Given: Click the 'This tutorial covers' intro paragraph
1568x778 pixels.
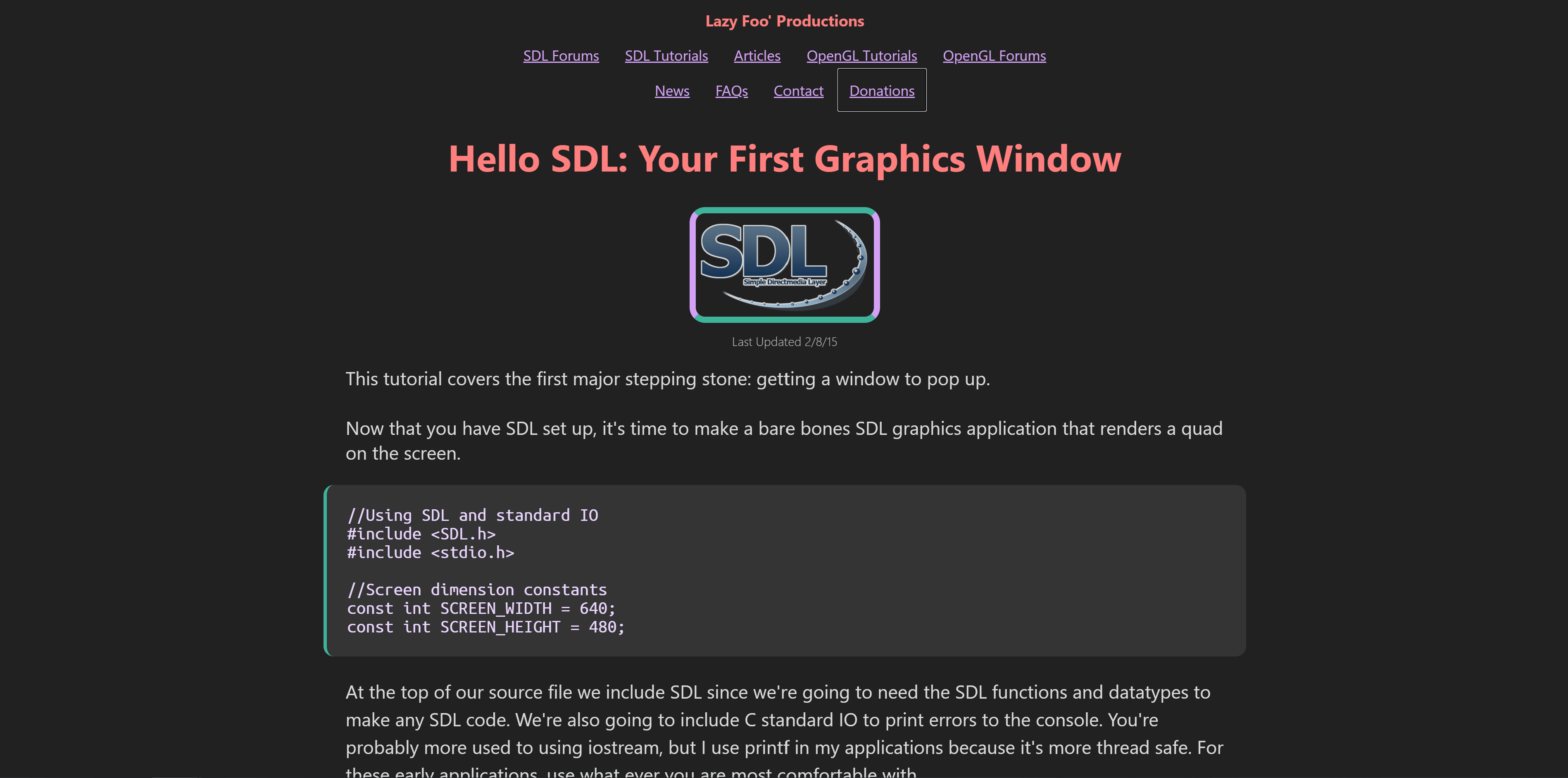Looking at the screenshot, I should [x=667, y=379].
